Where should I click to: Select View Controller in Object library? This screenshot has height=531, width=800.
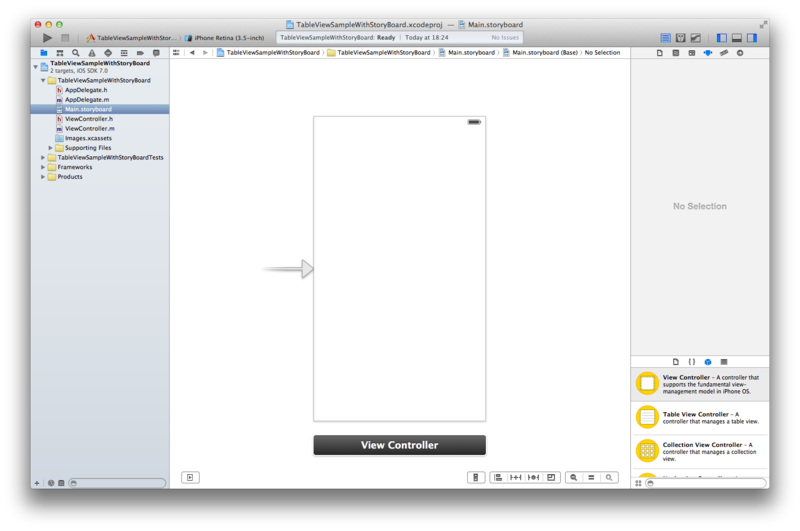point(699,384)
